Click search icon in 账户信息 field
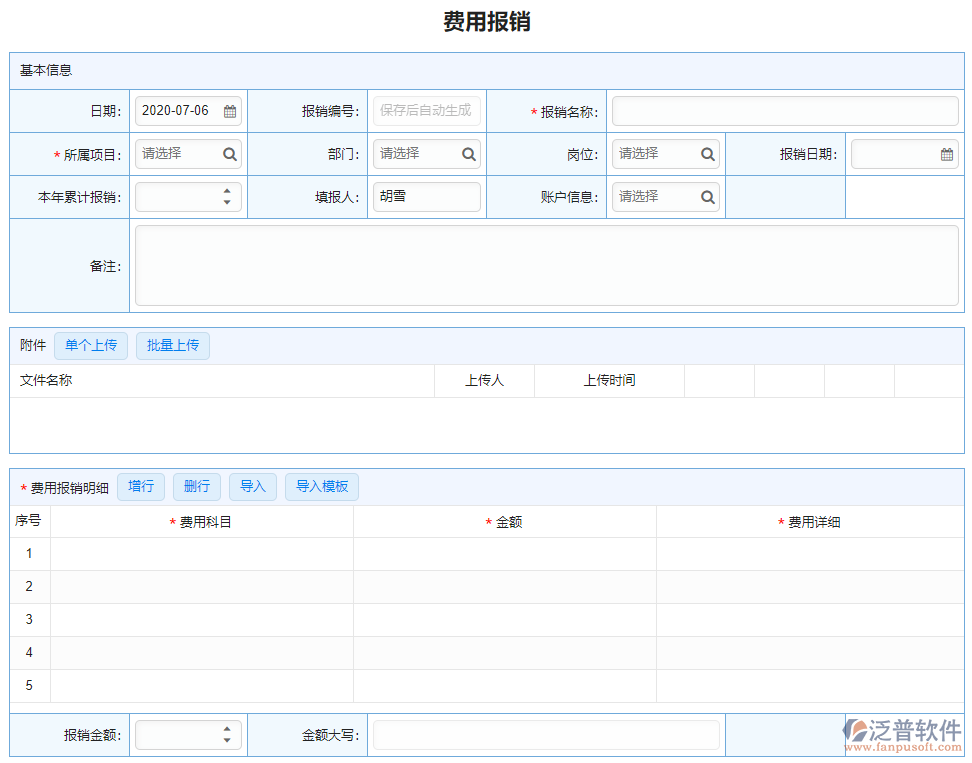The width and height of the screenshot is (972, 763). click(707, 197)
